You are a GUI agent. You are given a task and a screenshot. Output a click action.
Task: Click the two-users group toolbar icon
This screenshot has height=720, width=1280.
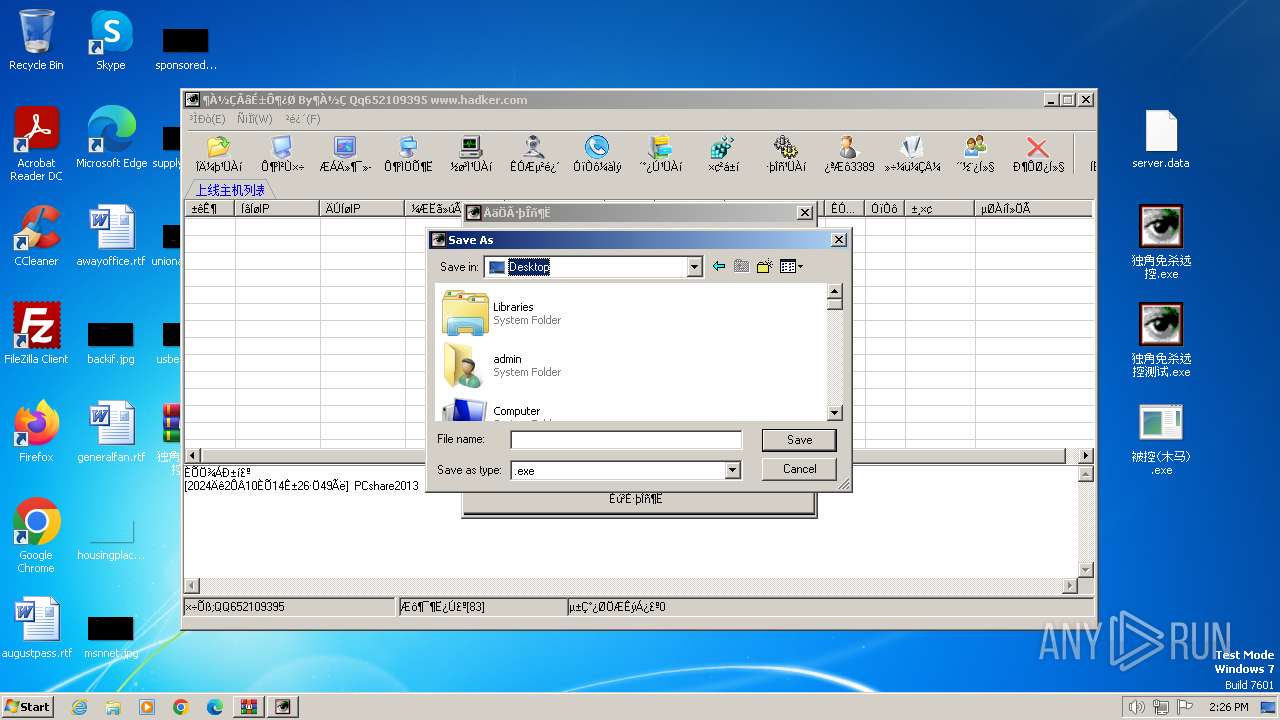[x=975, y=154]
